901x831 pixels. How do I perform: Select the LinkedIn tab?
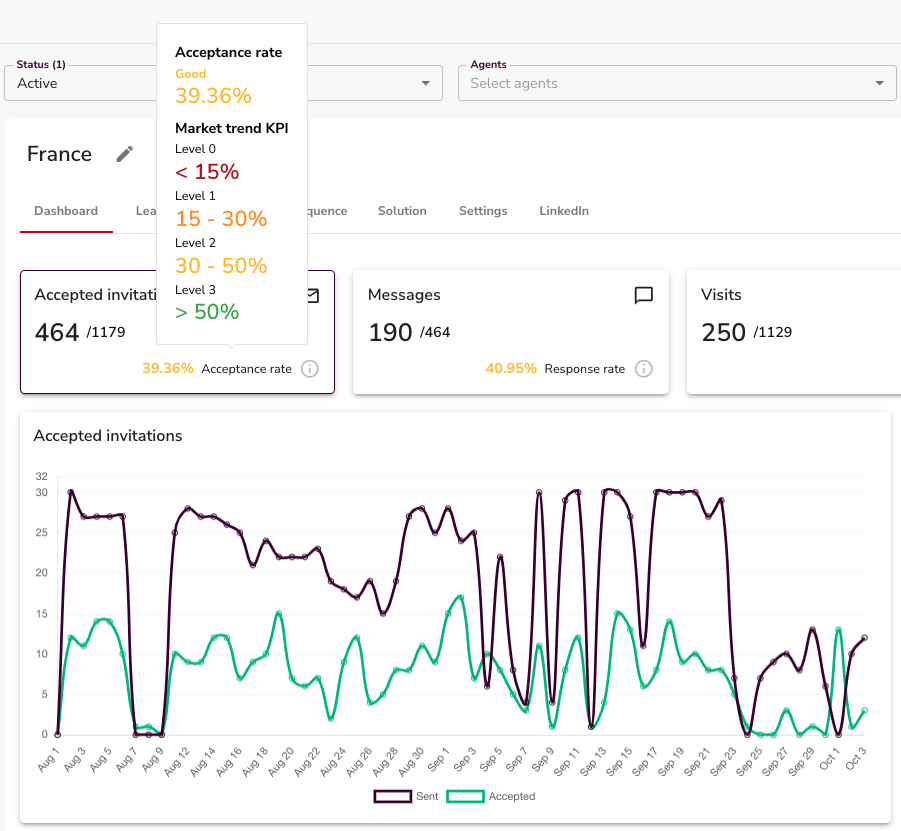coord(564,211)
